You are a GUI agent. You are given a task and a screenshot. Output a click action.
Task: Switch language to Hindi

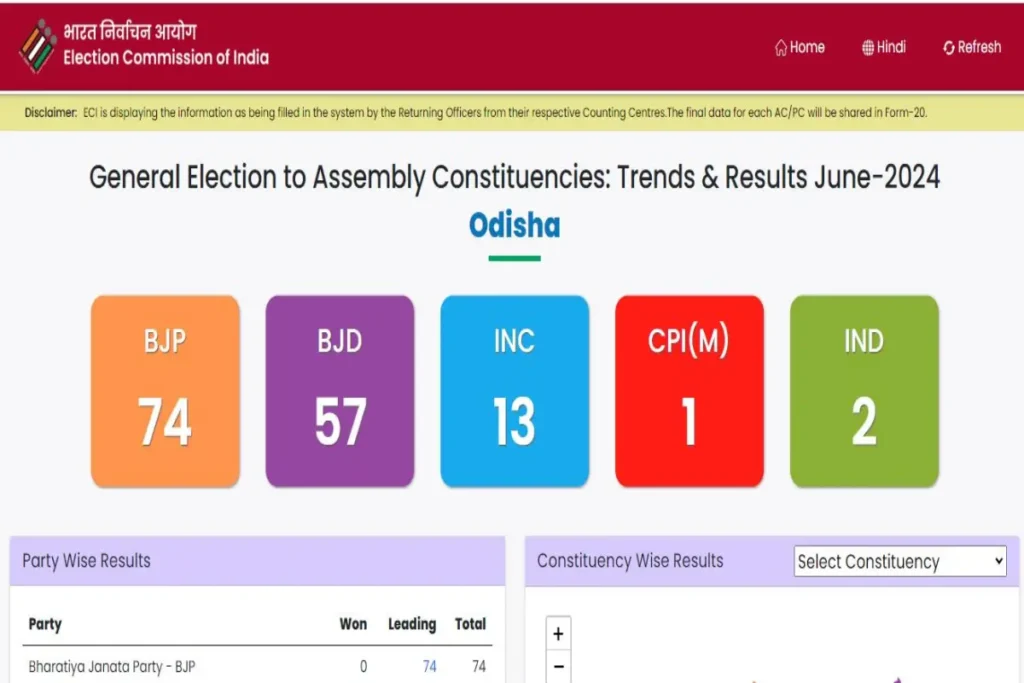891,47
